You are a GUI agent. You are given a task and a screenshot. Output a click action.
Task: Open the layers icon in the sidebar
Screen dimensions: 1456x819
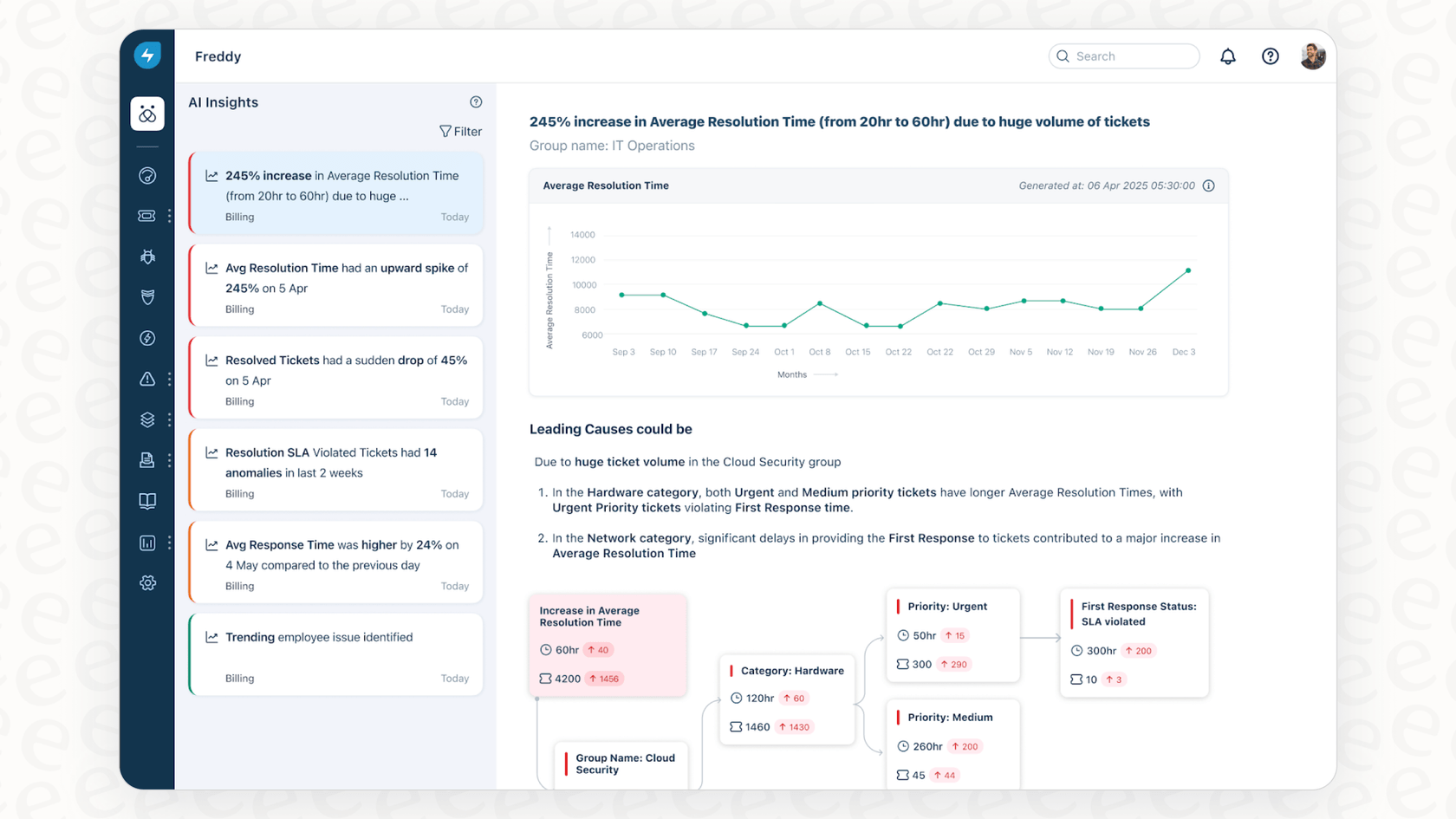coord(147,419)
